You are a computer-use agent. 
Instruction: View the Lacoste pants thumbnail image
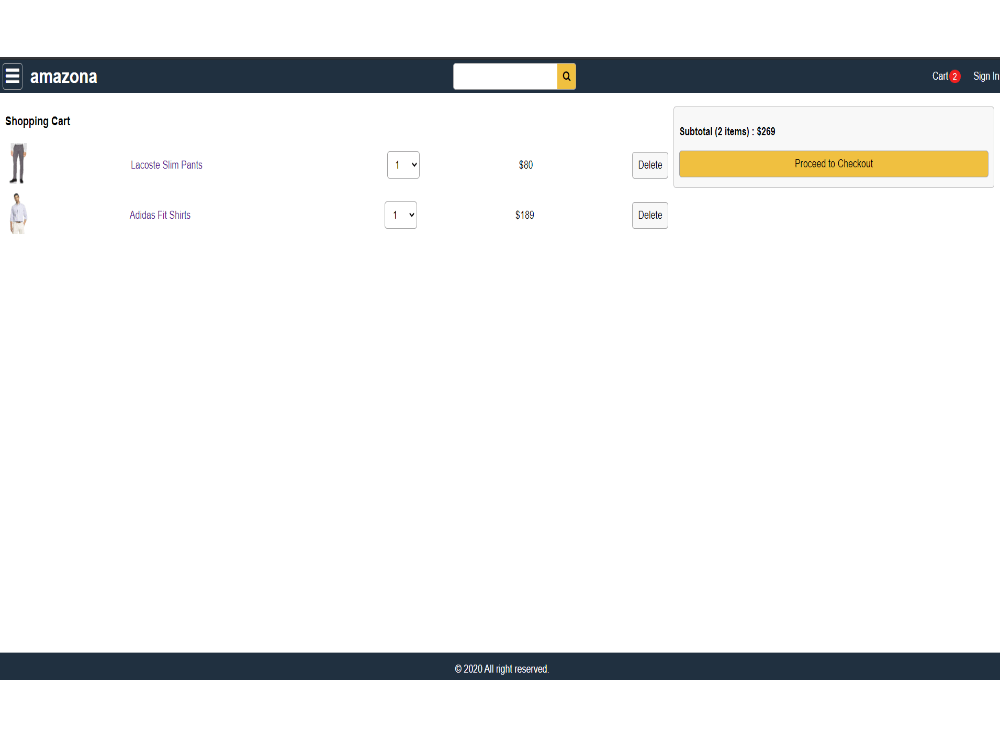tap(17, 163)
